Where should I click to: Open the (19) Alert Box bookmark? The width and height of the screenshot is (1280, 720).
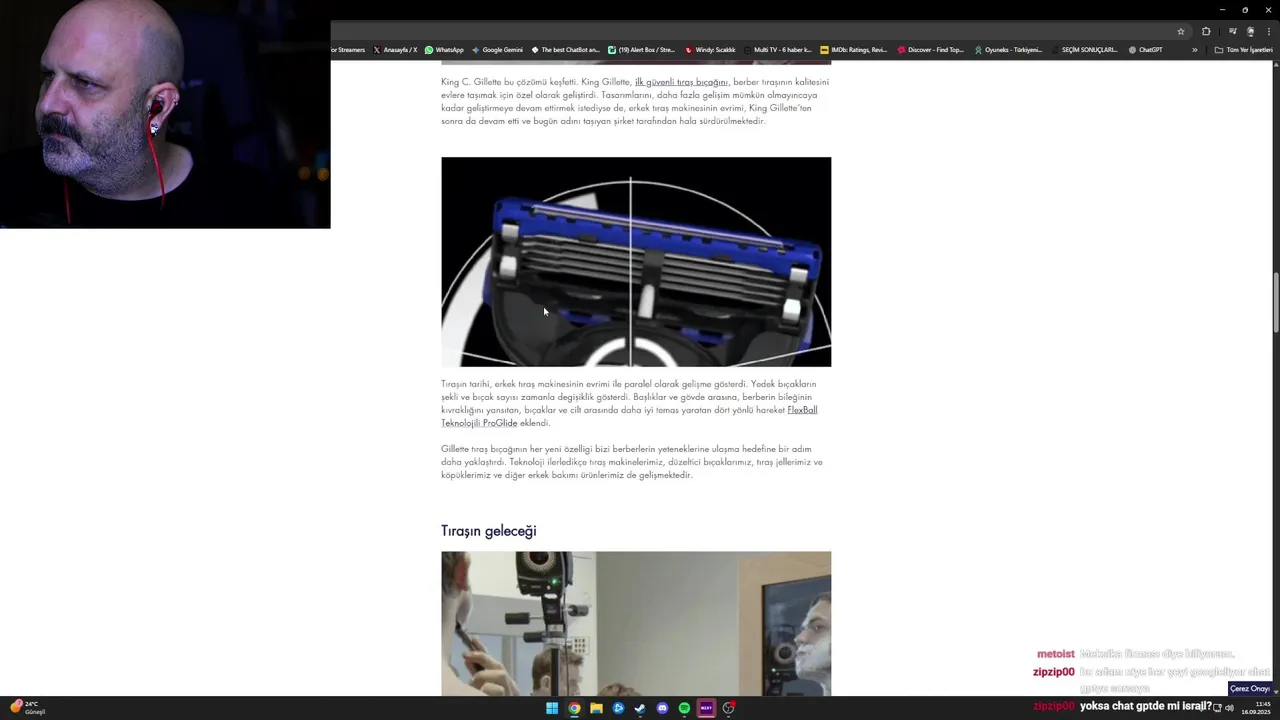coord(641,50)
